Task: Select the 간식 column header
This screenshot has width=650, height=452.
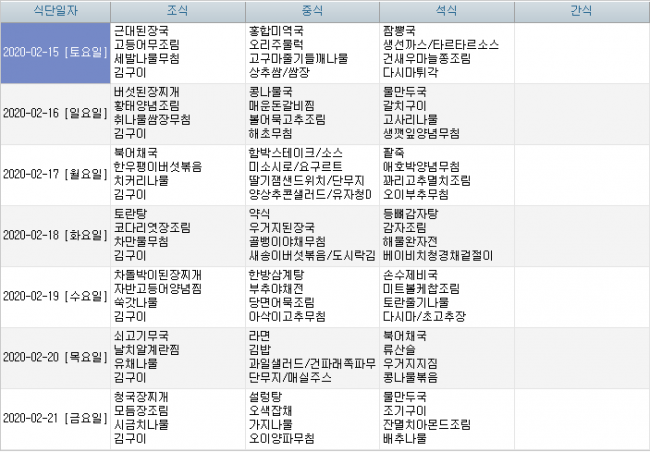Action: tap(580, 11)
